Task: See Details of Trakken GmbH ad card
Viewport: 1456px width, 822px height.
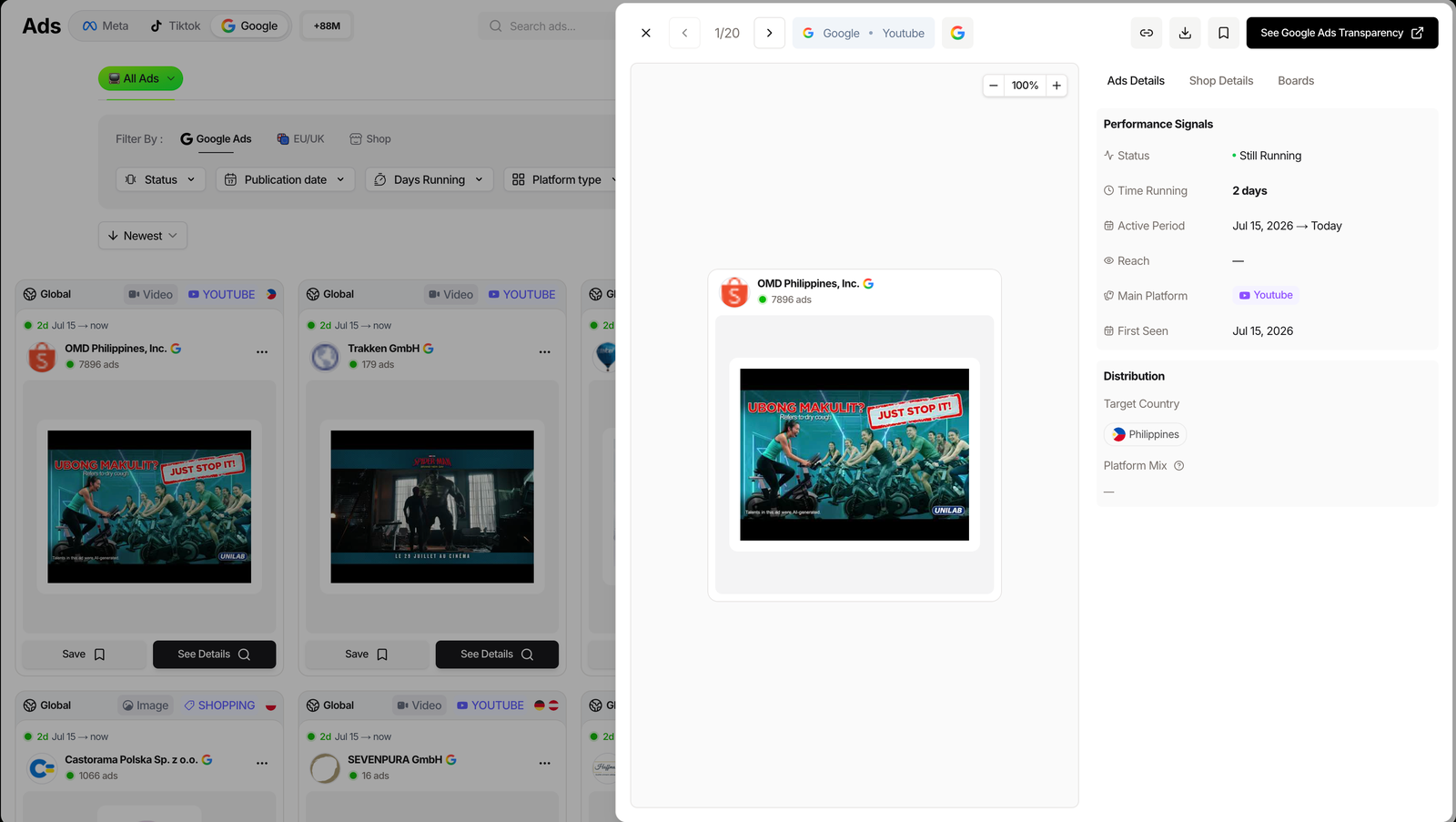Action: pos(497,655)
